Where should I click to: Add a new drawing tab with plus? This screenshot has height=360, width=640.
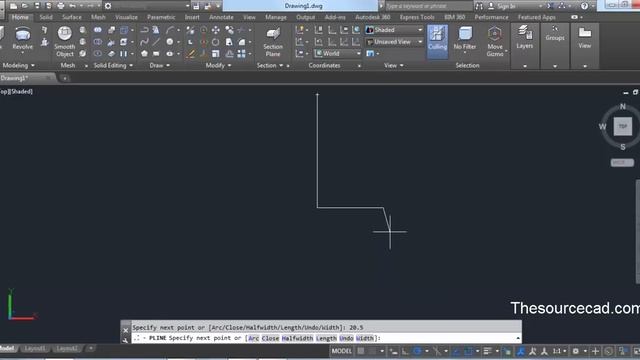(64, 78)
